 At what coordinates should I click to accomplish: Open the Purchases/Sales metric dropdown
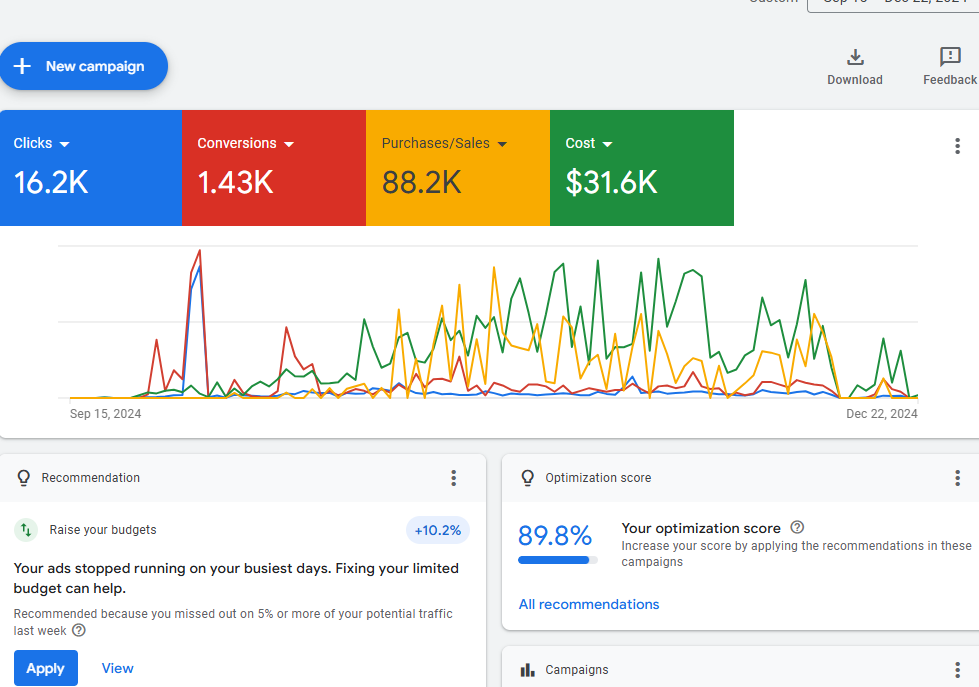click(502, 144)
